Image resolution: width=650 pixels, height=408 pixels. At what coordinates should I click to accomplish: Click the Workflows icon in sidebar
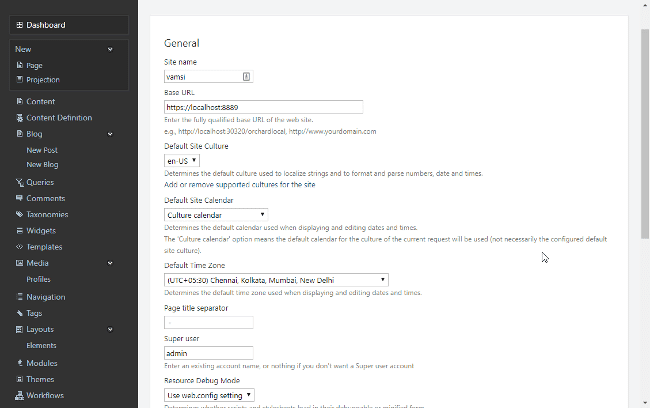pyautogui.click(x=20, y=395)
